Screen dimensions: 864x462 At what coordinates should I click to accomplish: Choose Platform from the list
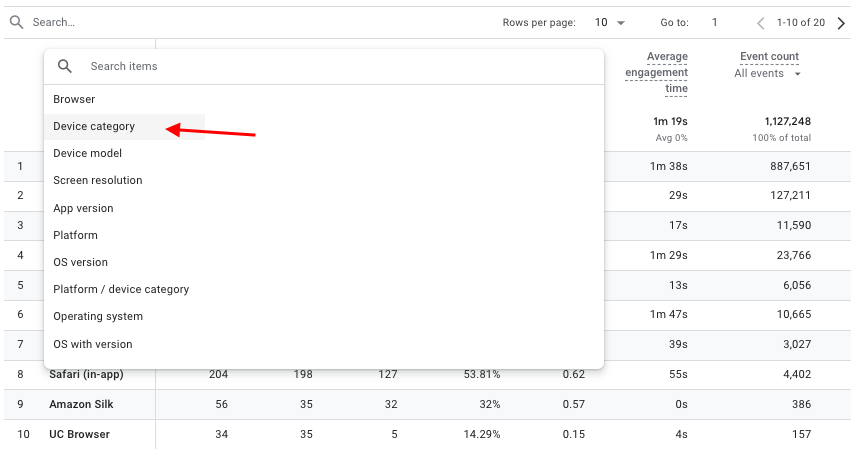tap(76, 236)
